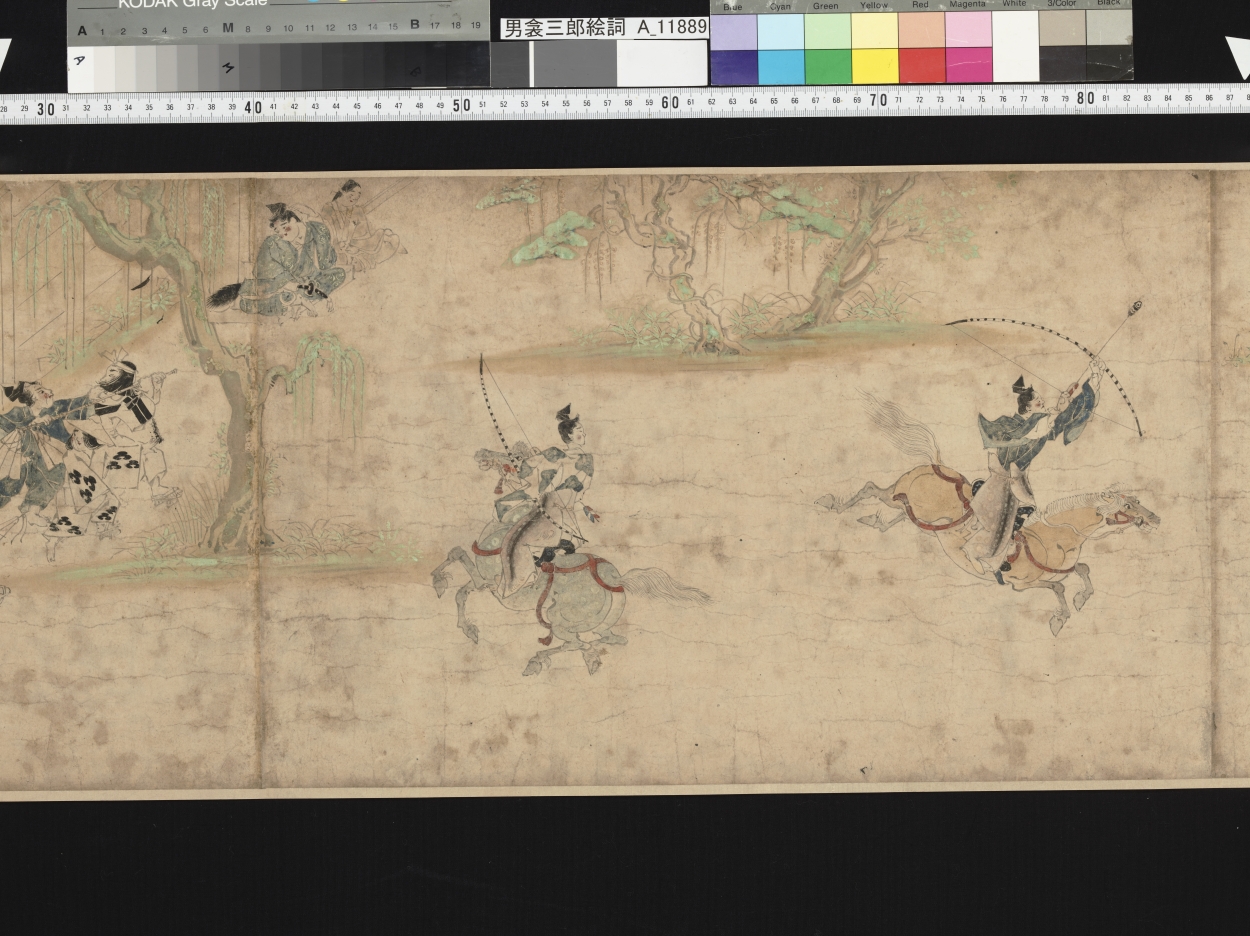The image size is (1250, 936).
Task: Select the deep magenta color patch
Action: click(968, 66)
